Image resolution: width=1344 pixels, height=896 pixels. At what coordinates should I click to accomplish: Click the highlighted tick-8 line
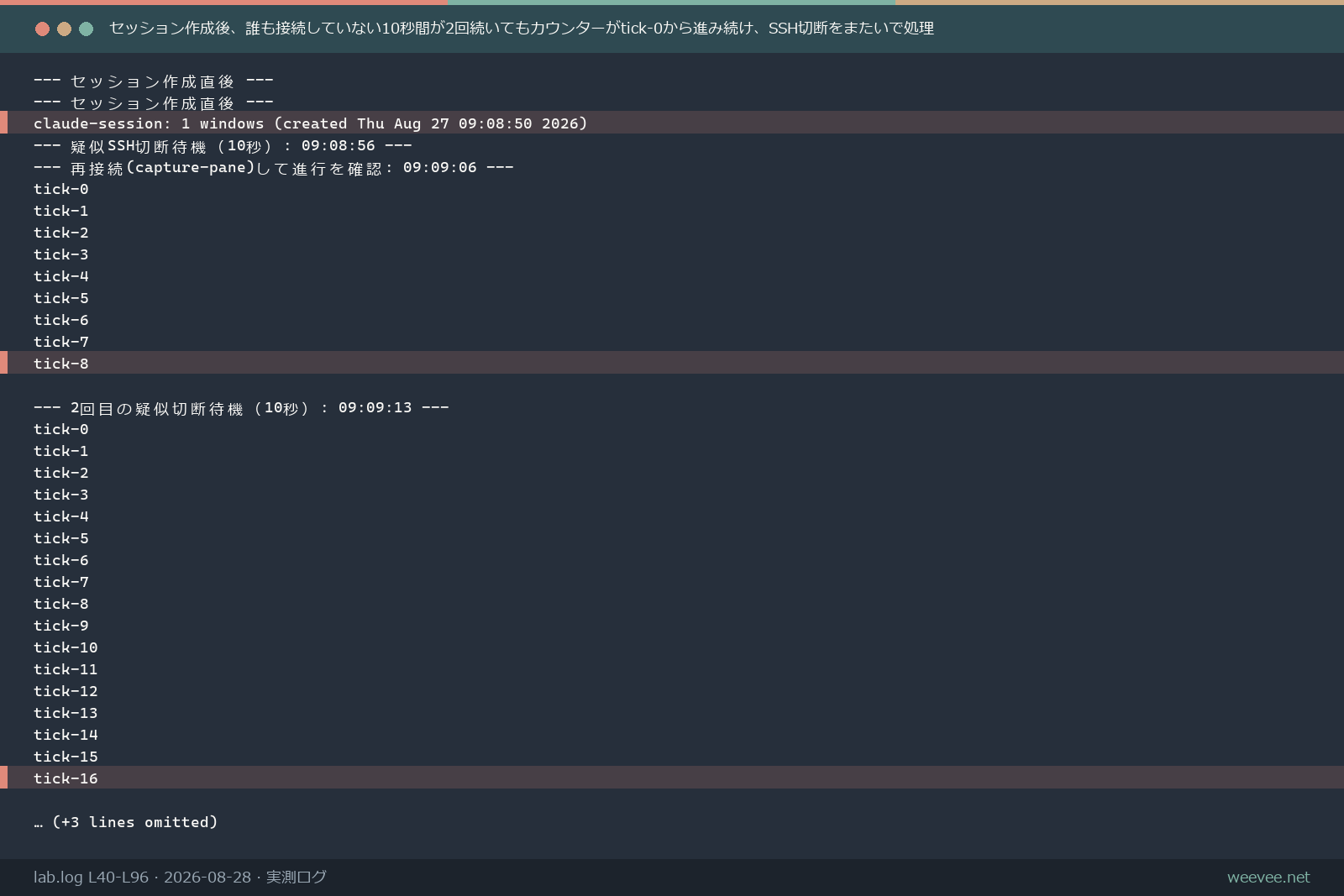pos(672,363)
